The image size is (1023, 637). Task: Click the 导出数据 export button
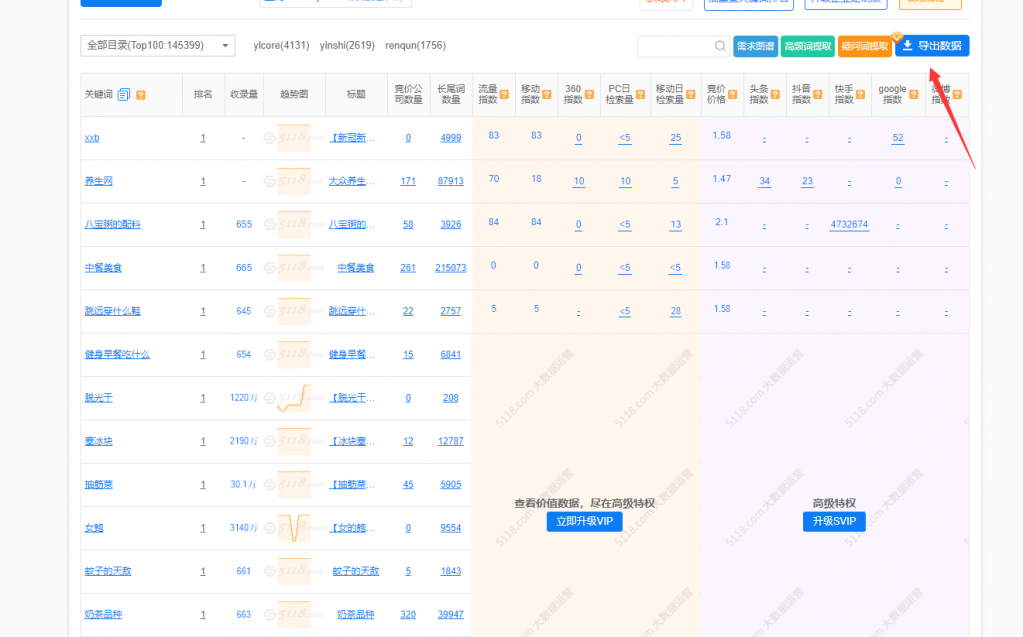click(931, 46)
